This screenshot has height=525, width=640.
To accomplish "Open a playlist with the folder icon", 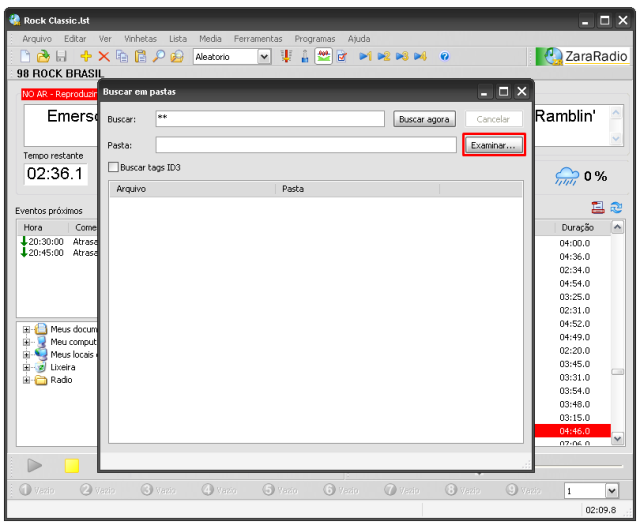I will click(43, 56).
